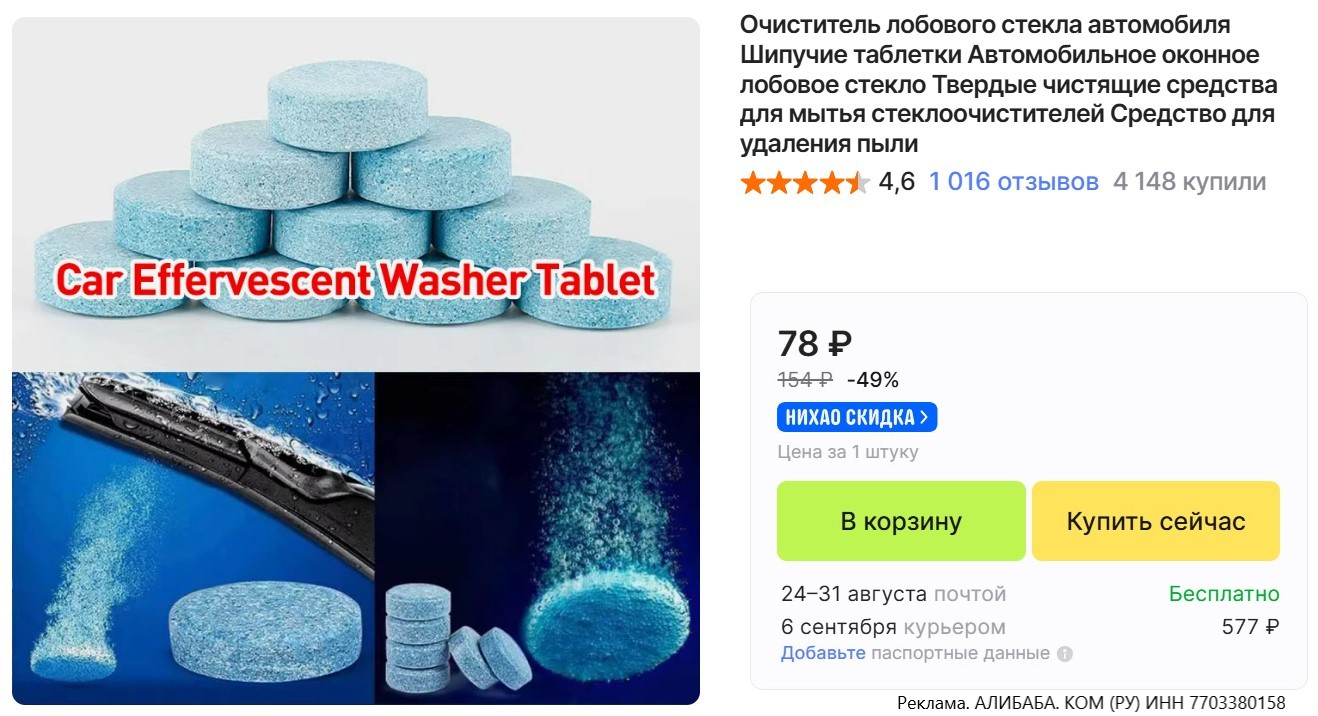
Task: Click the product title text
Action: point(1008,84)
